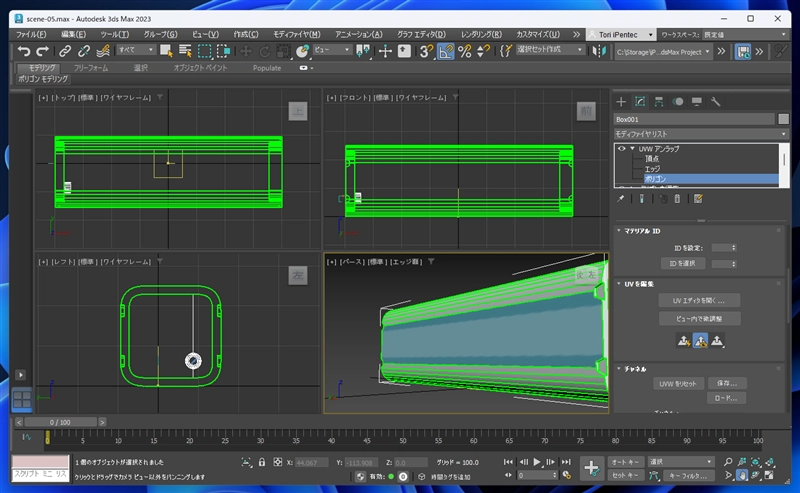Collapse the UVW アンラップ modifier tree
Viewport: 800px width, 493px height.
[632, 148]
